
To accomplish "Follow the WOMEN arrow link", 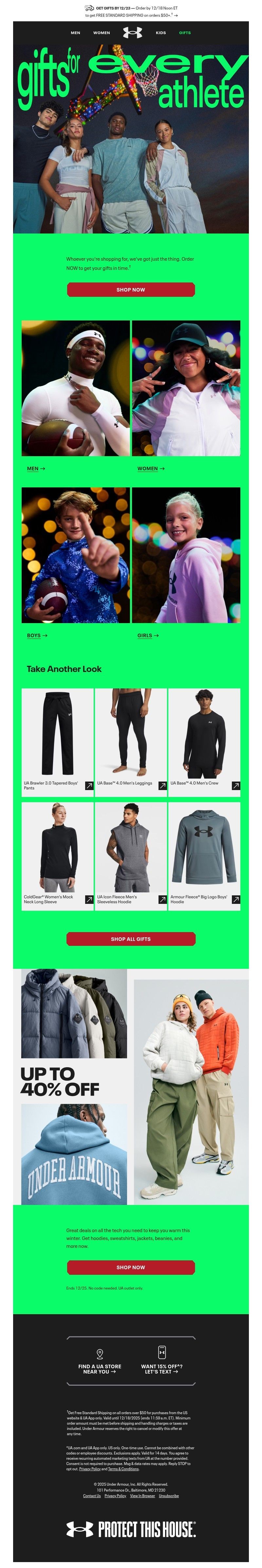I will 151,469.
